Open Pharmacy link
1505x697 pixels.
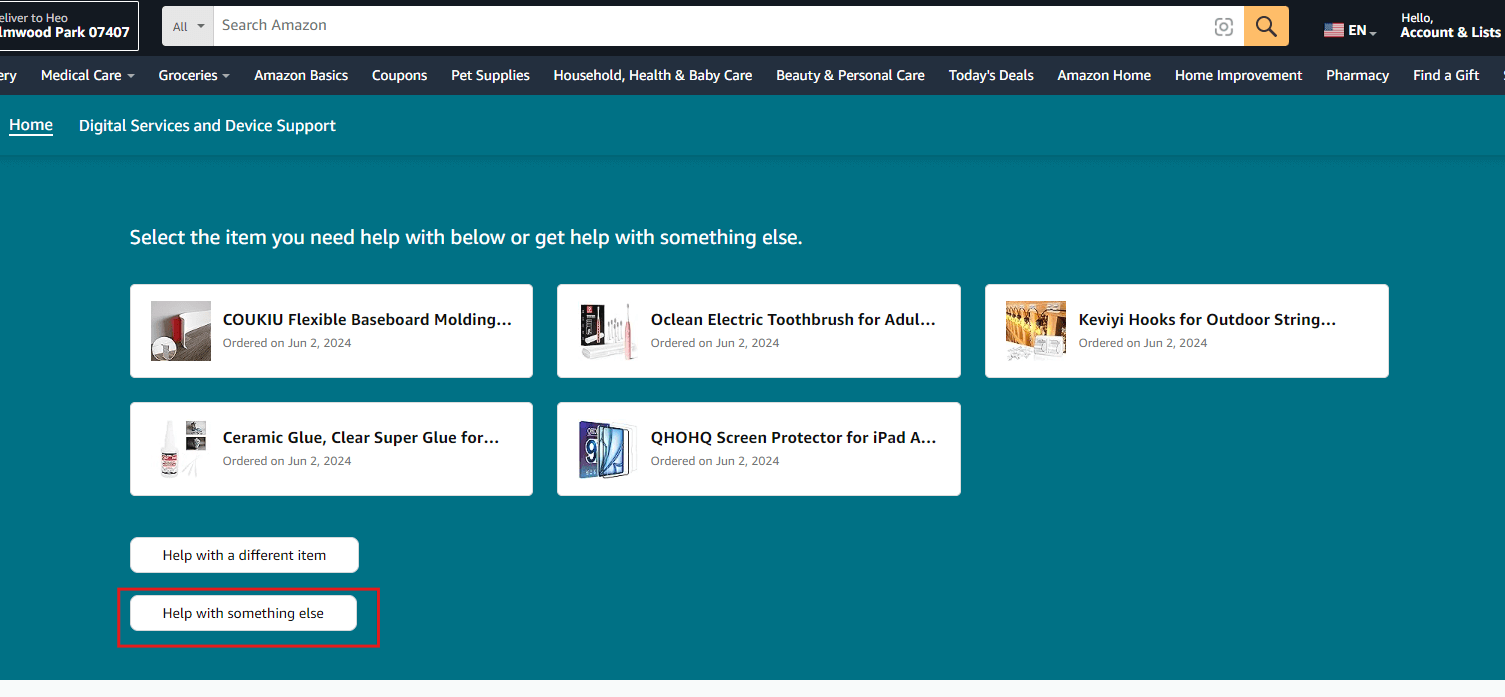pyautogui.click(x=1357, y=75)
